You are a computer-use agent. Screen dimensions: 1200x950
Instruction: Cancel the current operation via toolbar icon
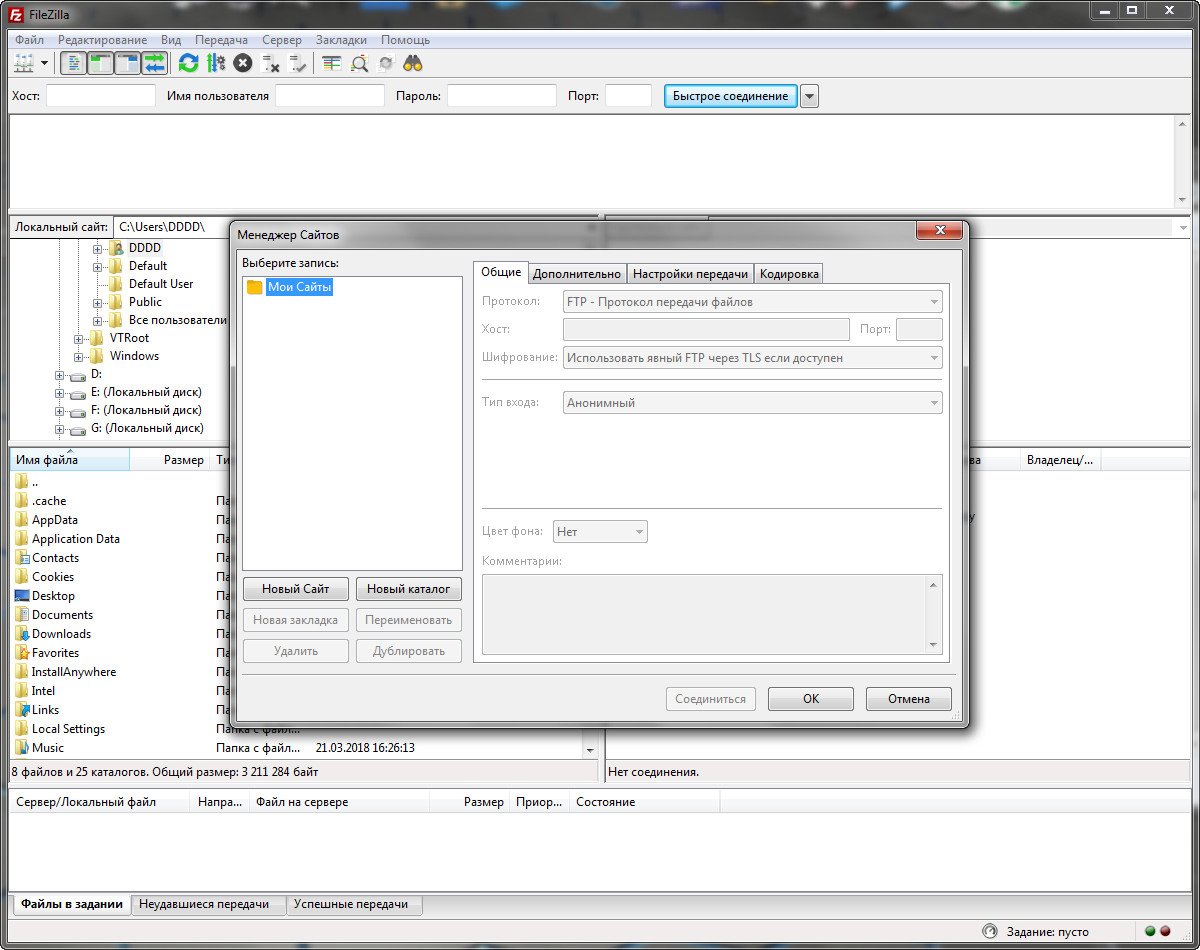[242, 63]
